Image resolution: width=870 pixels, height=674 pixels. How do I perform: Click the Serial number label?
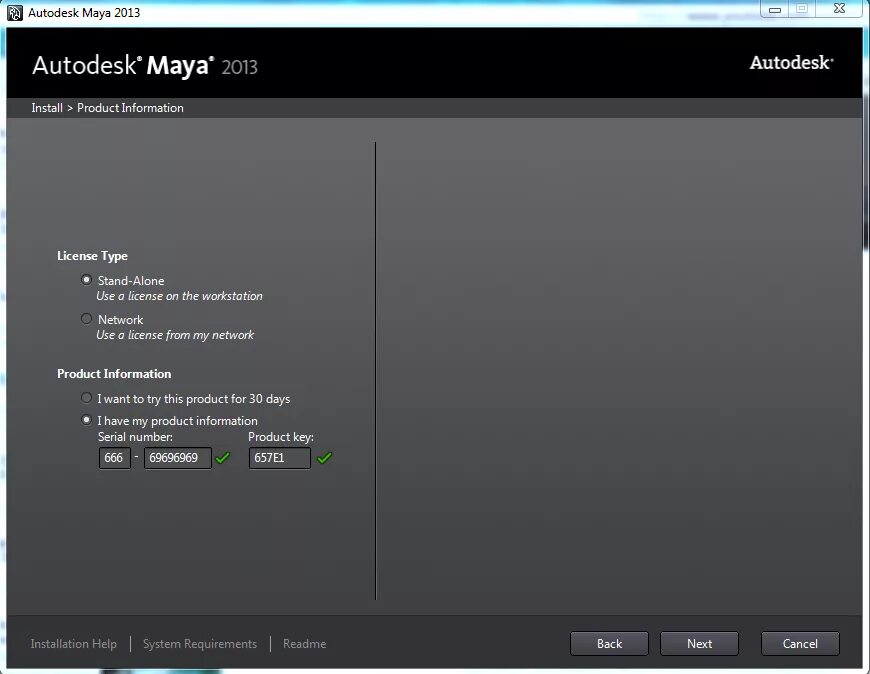tap(135, 437)
